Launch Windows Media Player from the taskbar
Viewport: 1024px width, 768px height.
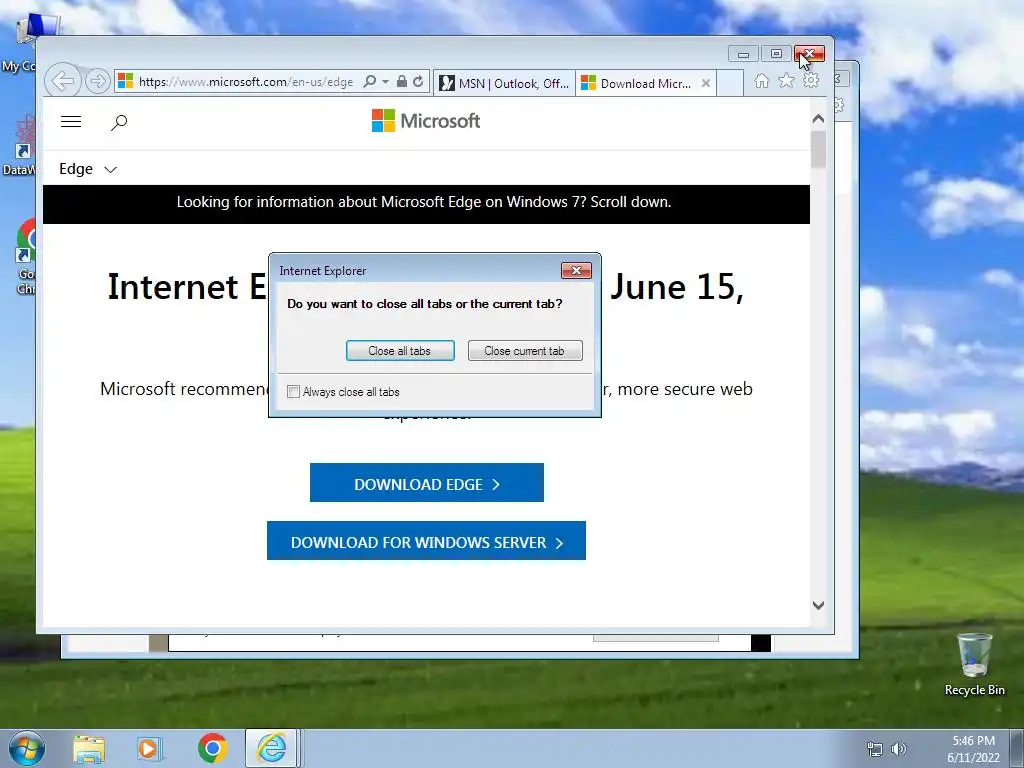click(x=148, y=748)
